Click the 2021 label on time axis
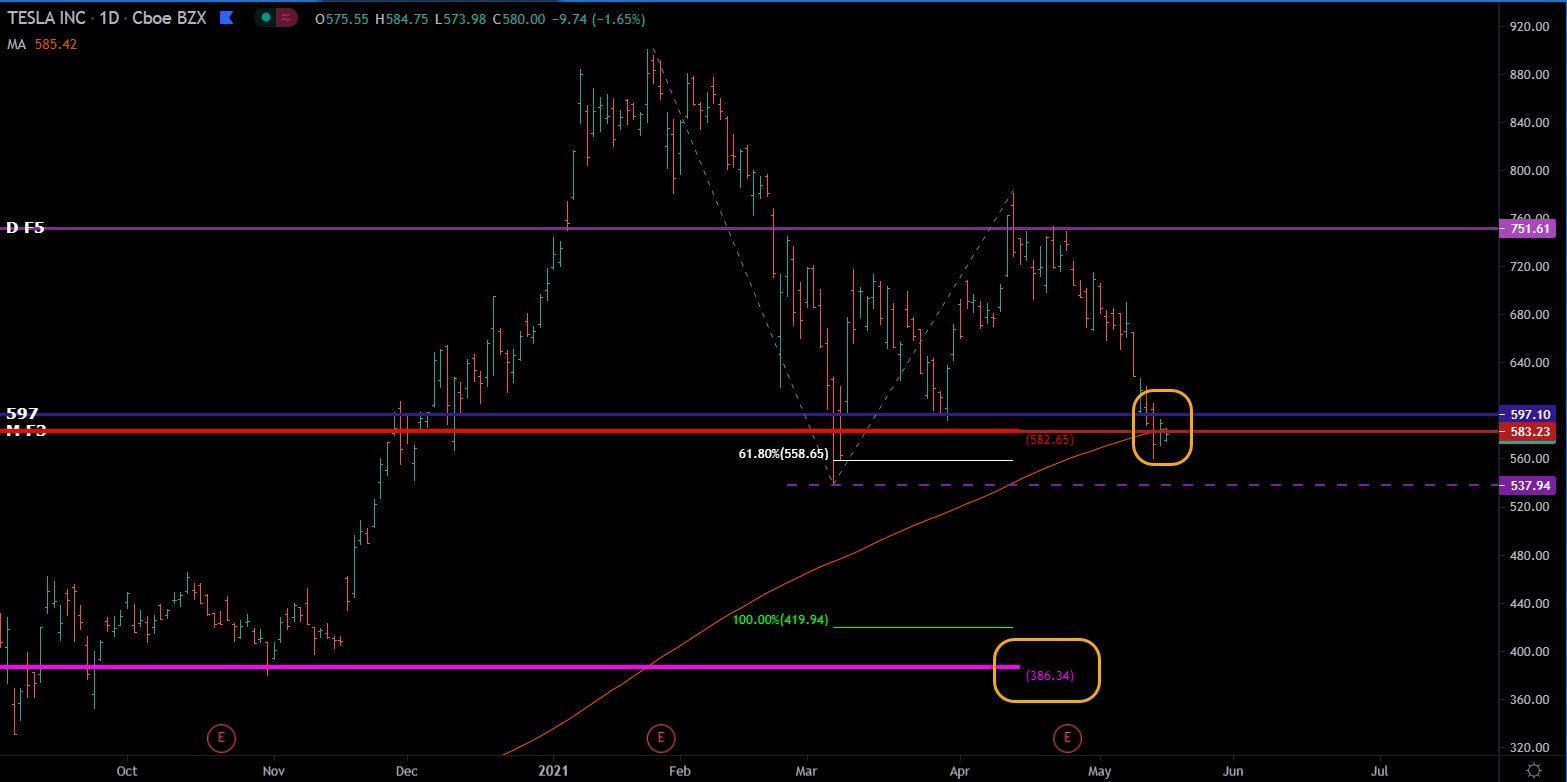Image resolution: width=1567 pixels, height=782 pixels. [553, 771]
